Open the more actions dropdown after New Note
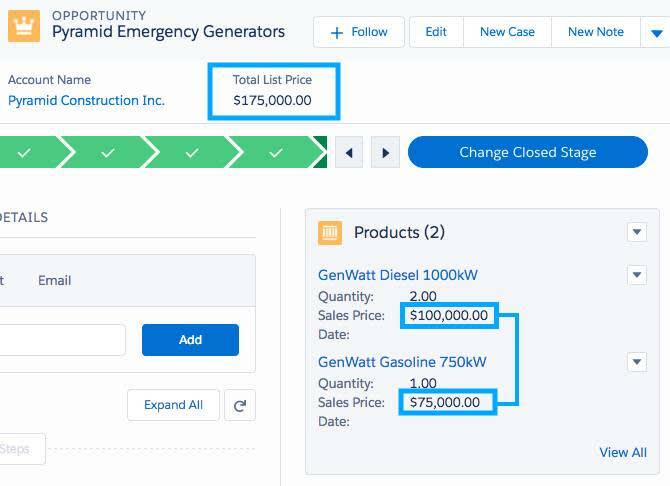Viewport: 670px width, 486px height. pyautogui.click(x=656, y=32)
